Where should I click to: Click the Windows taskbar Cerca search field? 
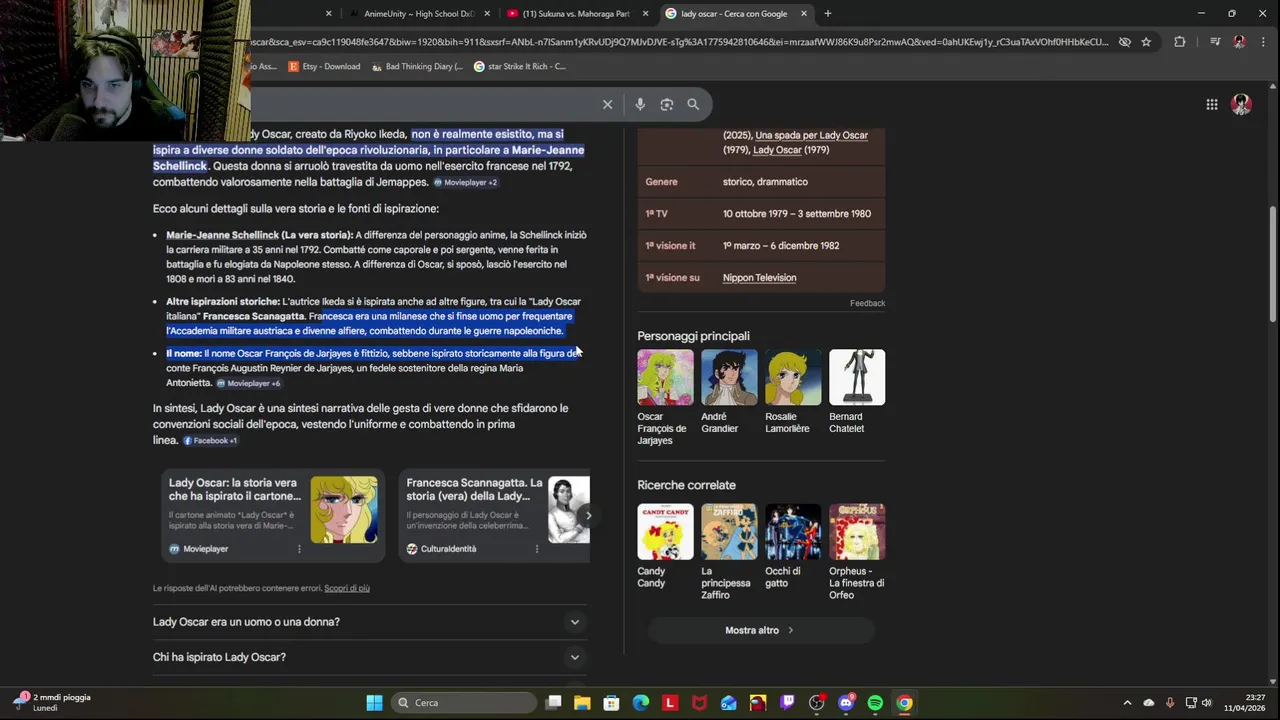464,703
